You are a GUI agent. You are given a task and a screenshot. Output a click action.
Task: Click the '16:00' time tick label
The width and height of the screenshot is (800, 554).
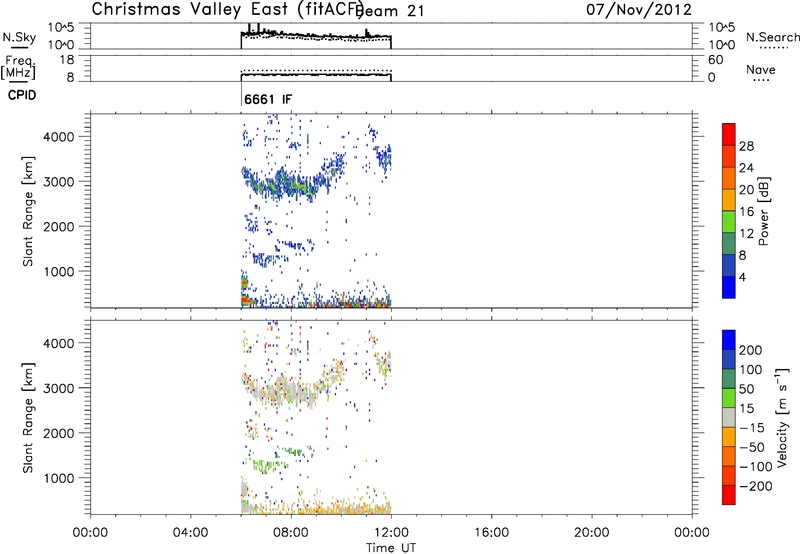point(491,533)
